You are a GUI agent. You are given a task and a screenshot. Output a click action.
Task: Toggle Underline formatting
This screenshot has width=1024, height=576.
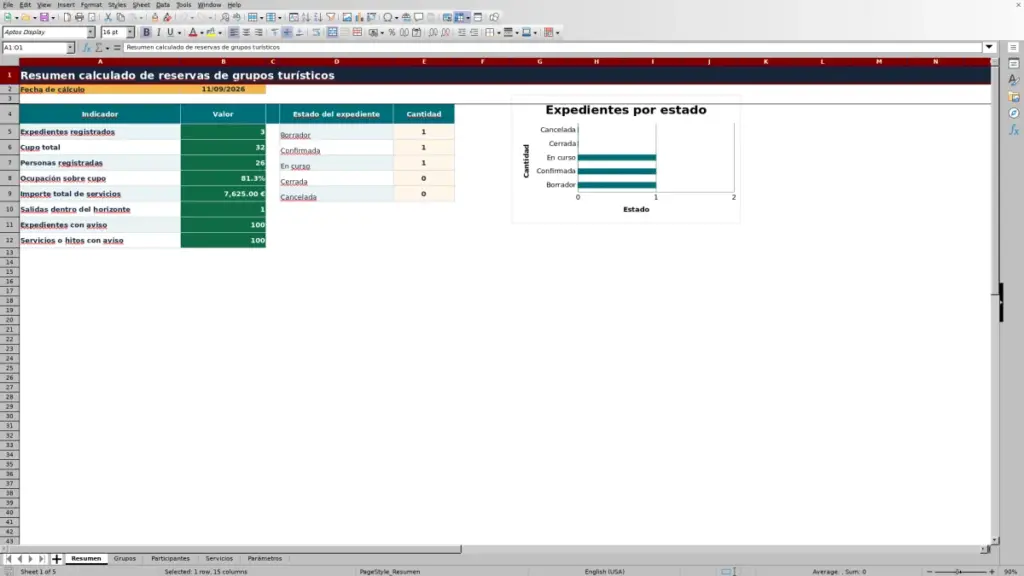[170, 32]
